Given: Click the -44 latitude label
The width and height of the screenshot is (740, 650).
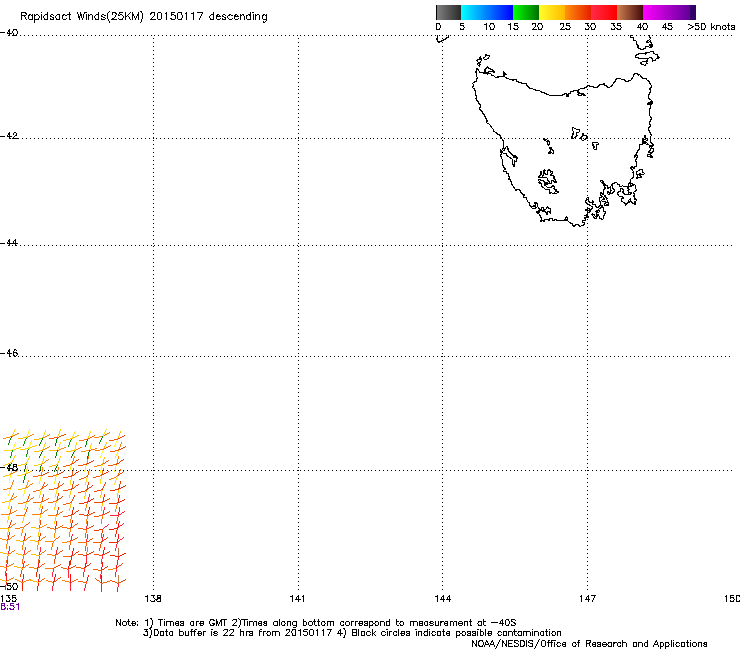Looking at the screenshot, I should coord(9,243).
